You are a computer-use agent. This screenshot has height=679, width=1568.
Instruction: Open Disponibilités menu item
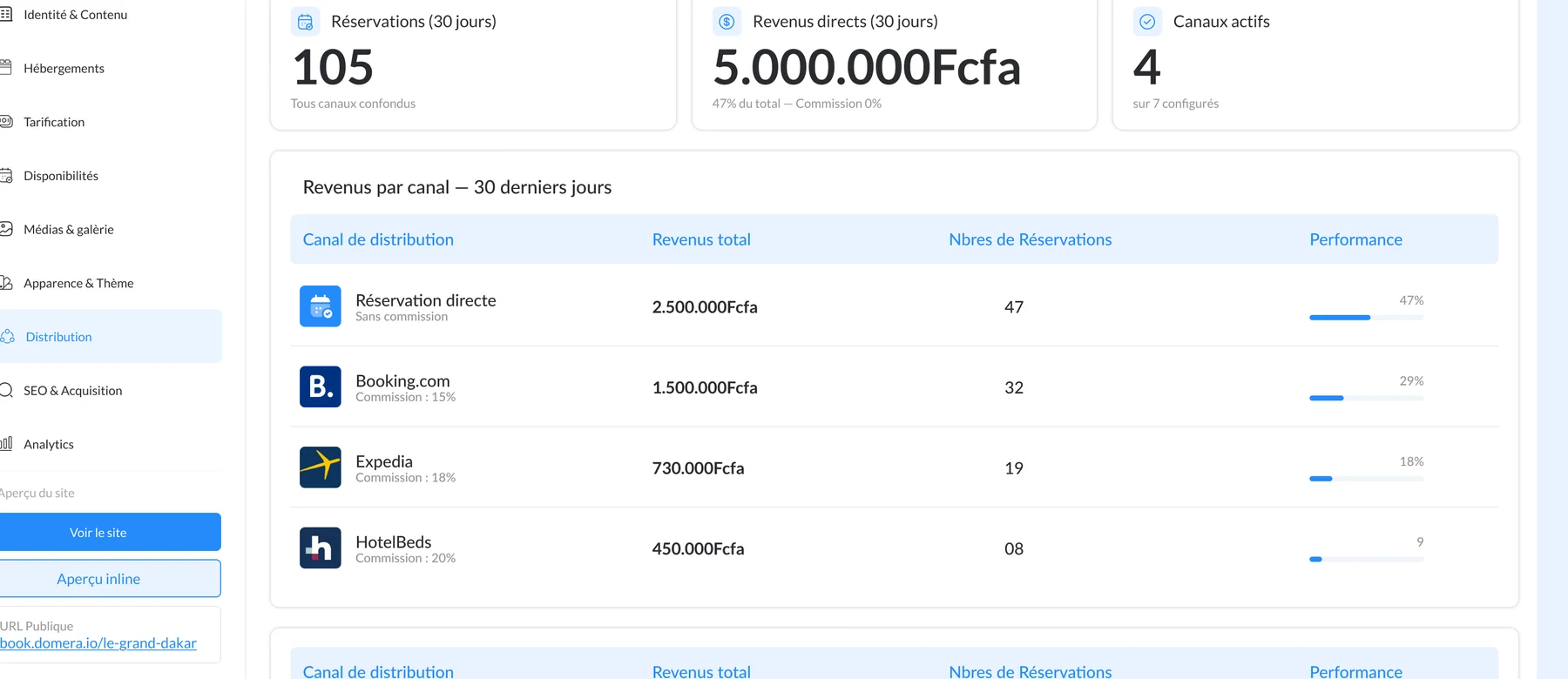tap(61, 176)
